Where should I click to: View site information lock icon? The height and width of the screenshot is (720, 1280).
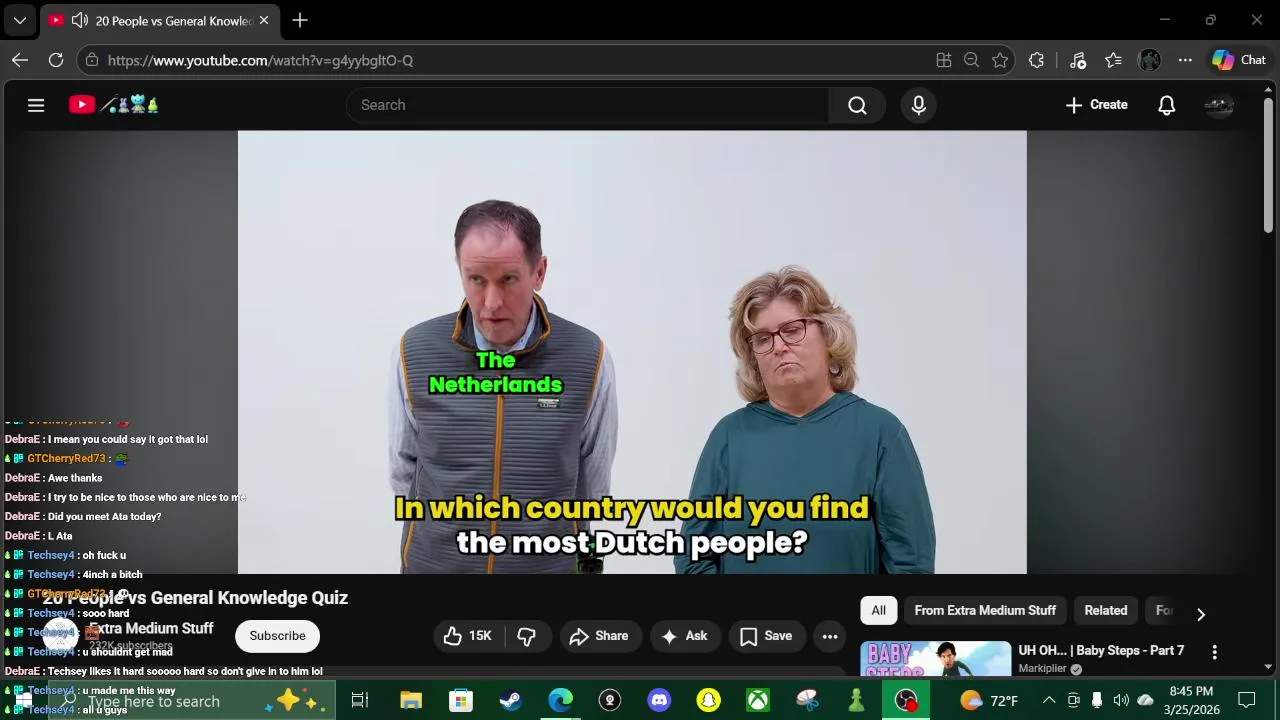pyautogui.click(x=92, y=60)
